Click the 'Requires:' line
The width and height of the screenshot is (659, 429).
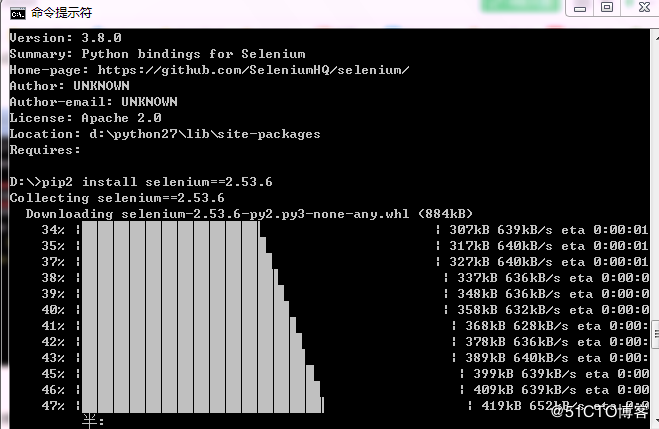(45, 150)
